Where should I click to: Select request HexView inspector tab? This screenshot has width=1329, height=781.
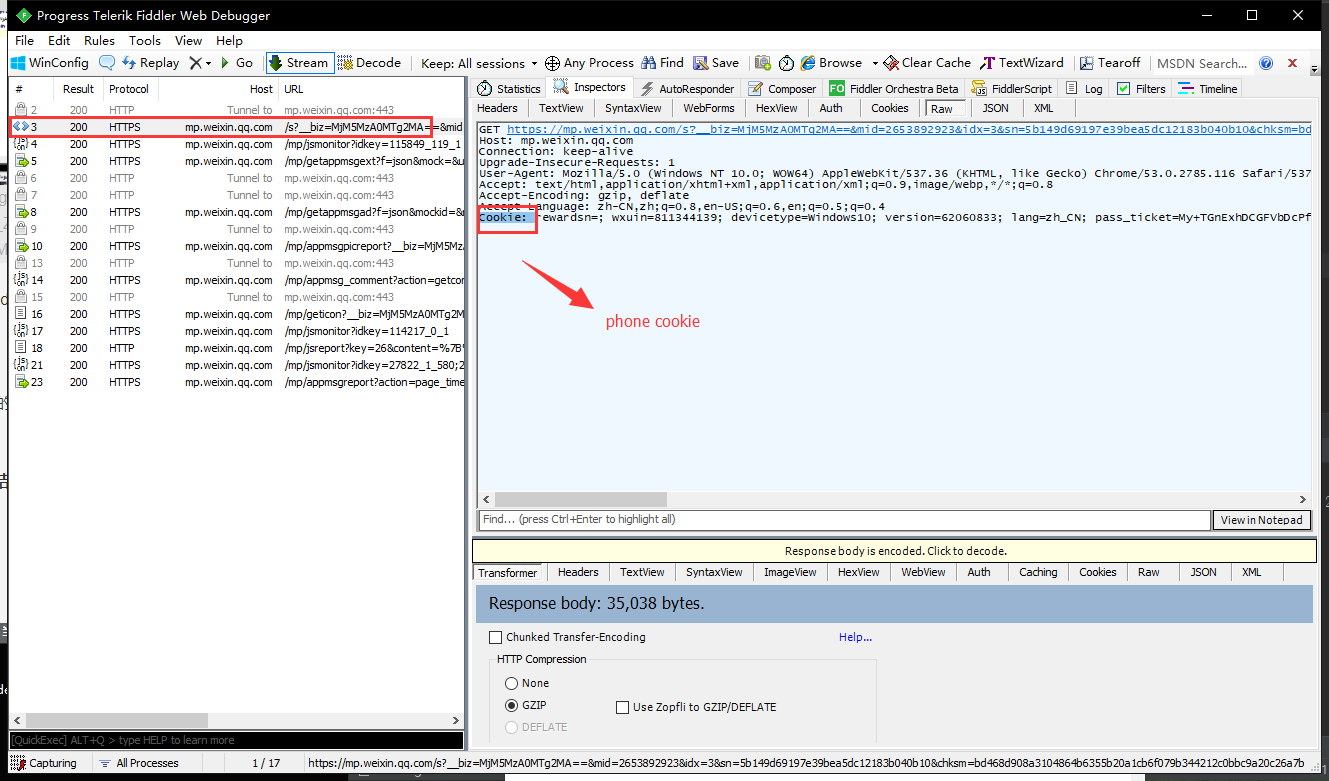pos(777,108)
